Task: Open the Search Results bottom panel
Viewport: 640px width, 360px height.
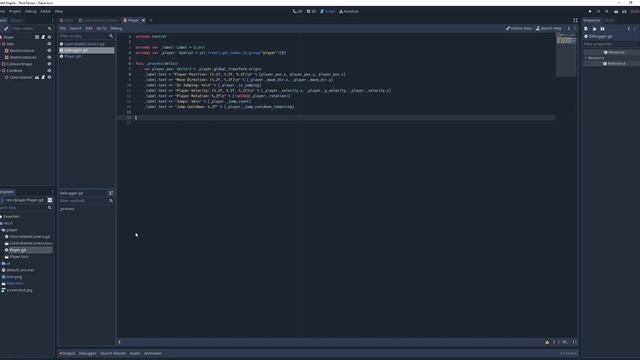Action: click(x=113, y=353)
